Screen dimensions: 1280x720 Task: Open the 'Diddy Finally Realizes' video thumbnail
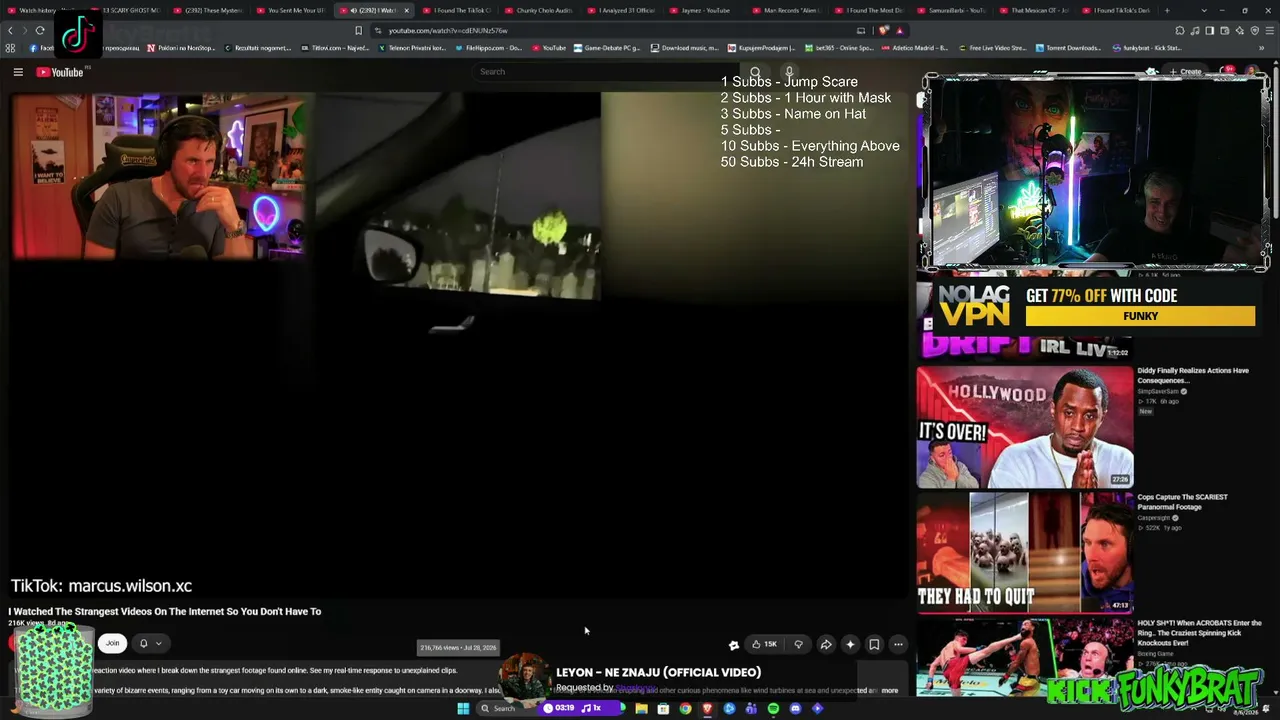click(1025, 427)
